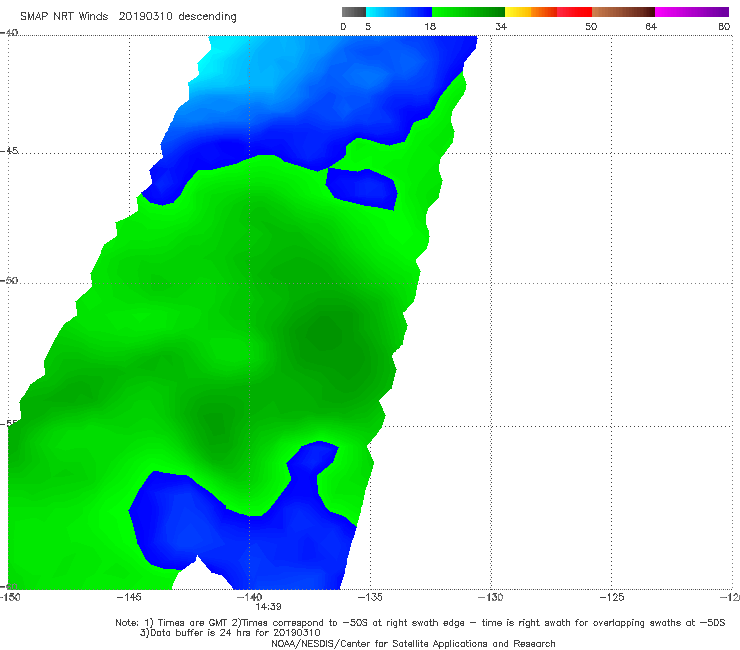740x650 pixels.
Task: Click the red segment of the color bar
Action: pos(574,12)
